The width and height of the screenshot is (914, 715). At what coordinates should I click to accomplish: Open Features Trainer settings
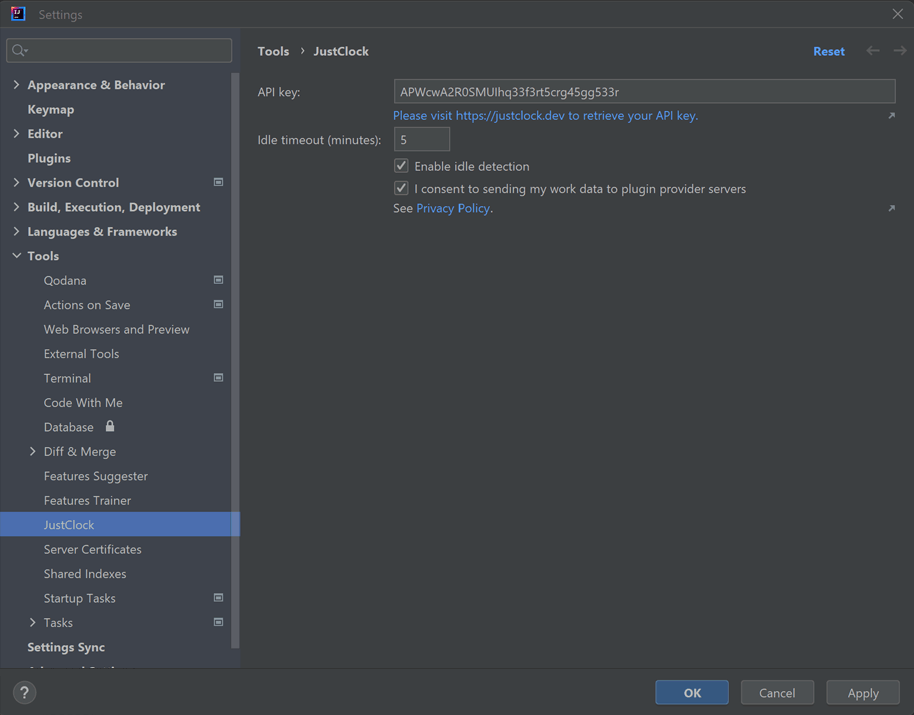pyautogui.click(x=87, y=501)
